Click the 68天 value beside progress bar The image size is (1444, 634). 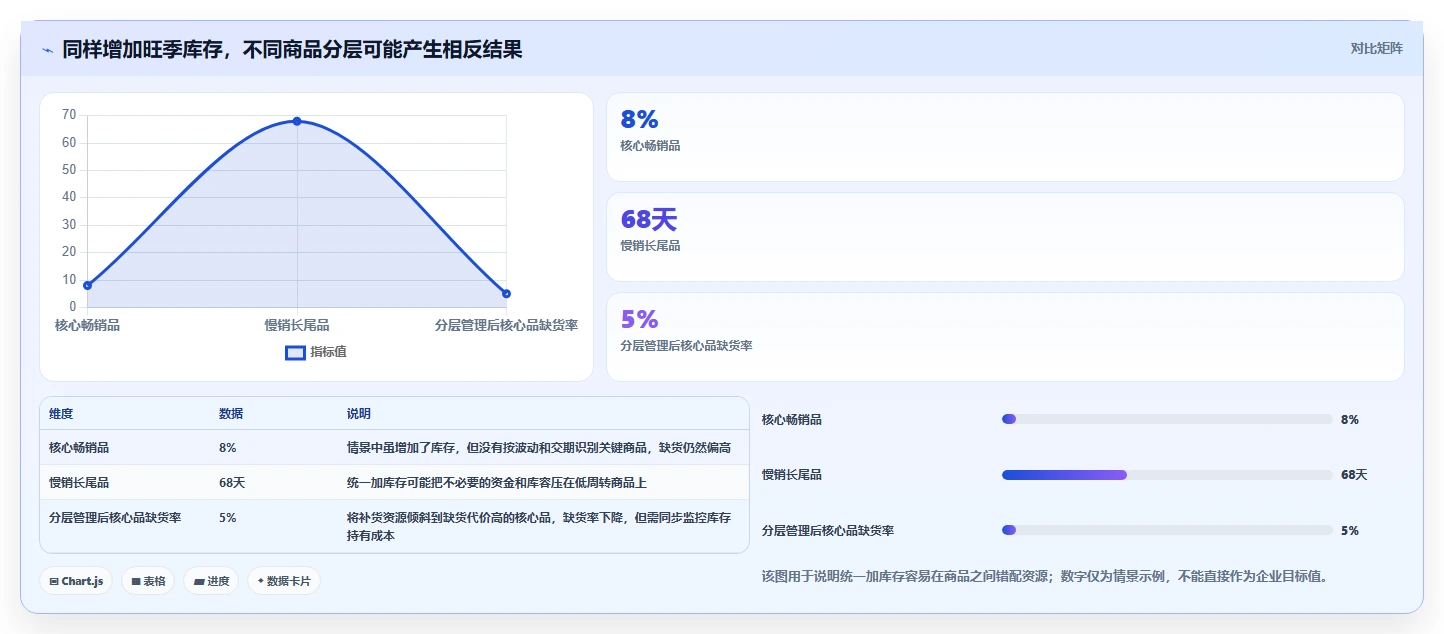[x=1354, y=475]
